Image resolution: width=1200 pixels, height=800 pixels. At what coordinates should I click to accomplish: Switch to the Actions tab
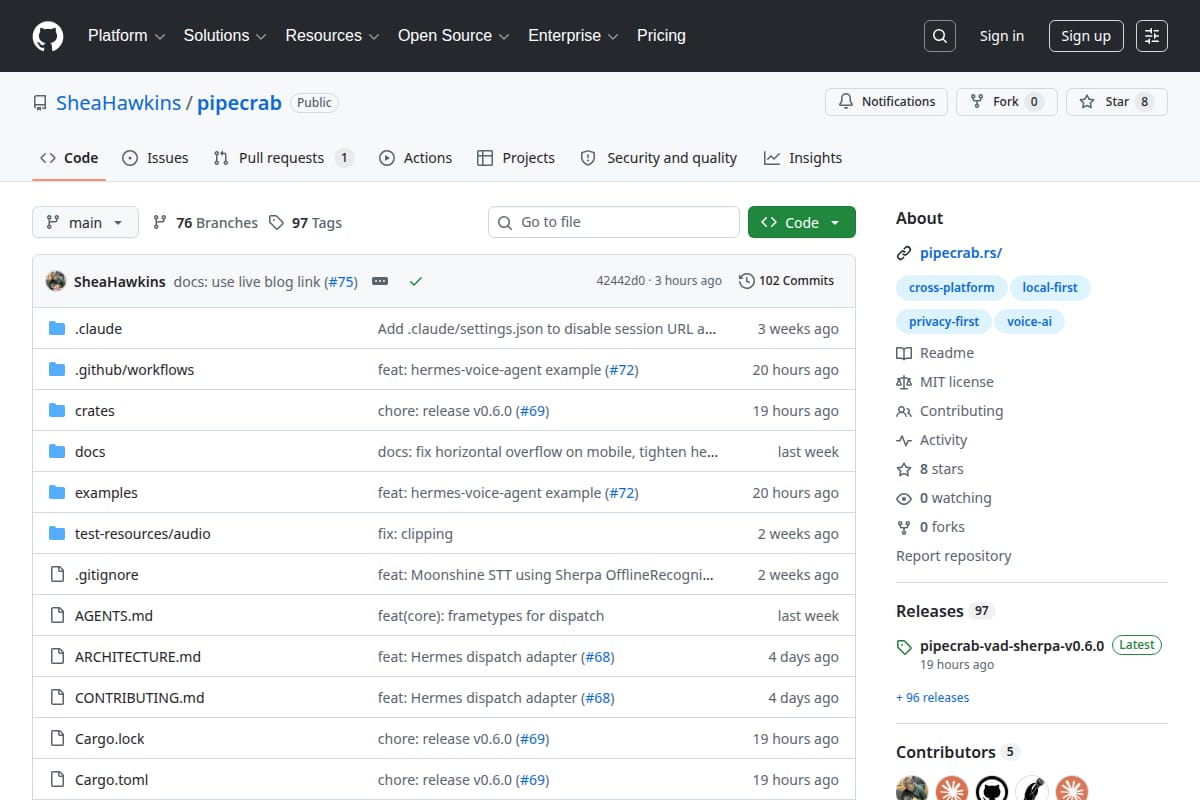[x=415, y=158]
